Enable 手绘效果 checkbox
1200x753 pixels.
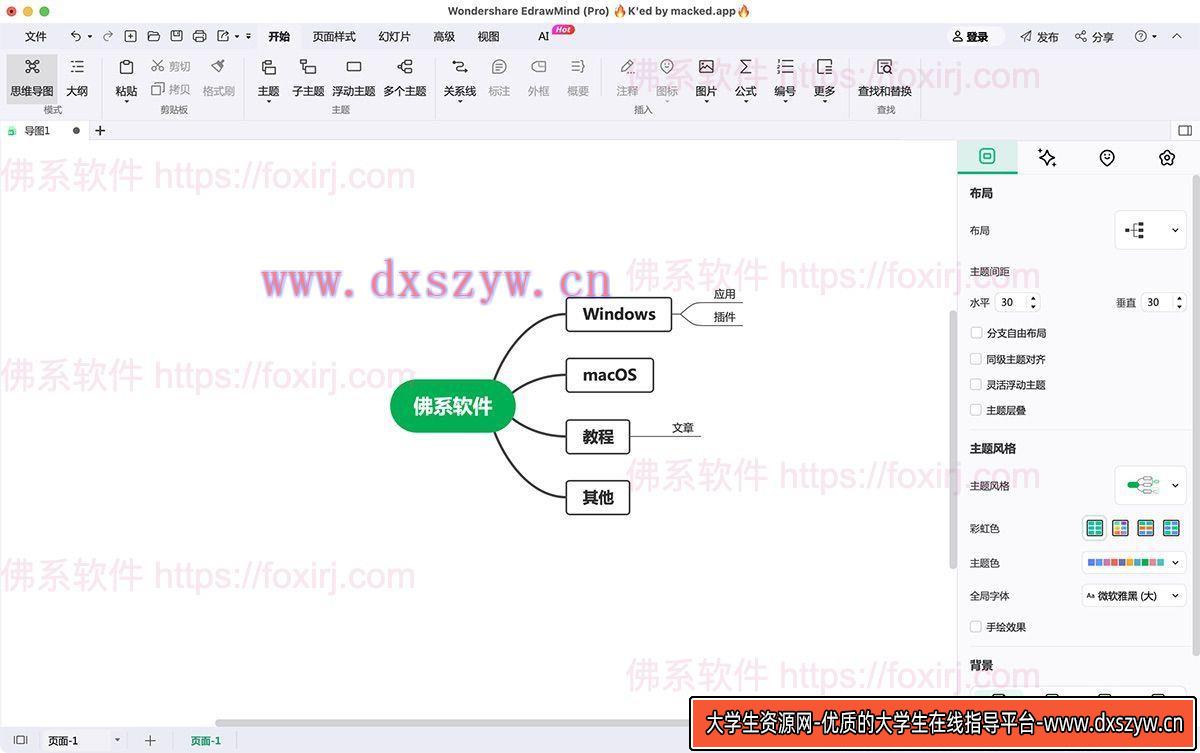tap(976, 627)
